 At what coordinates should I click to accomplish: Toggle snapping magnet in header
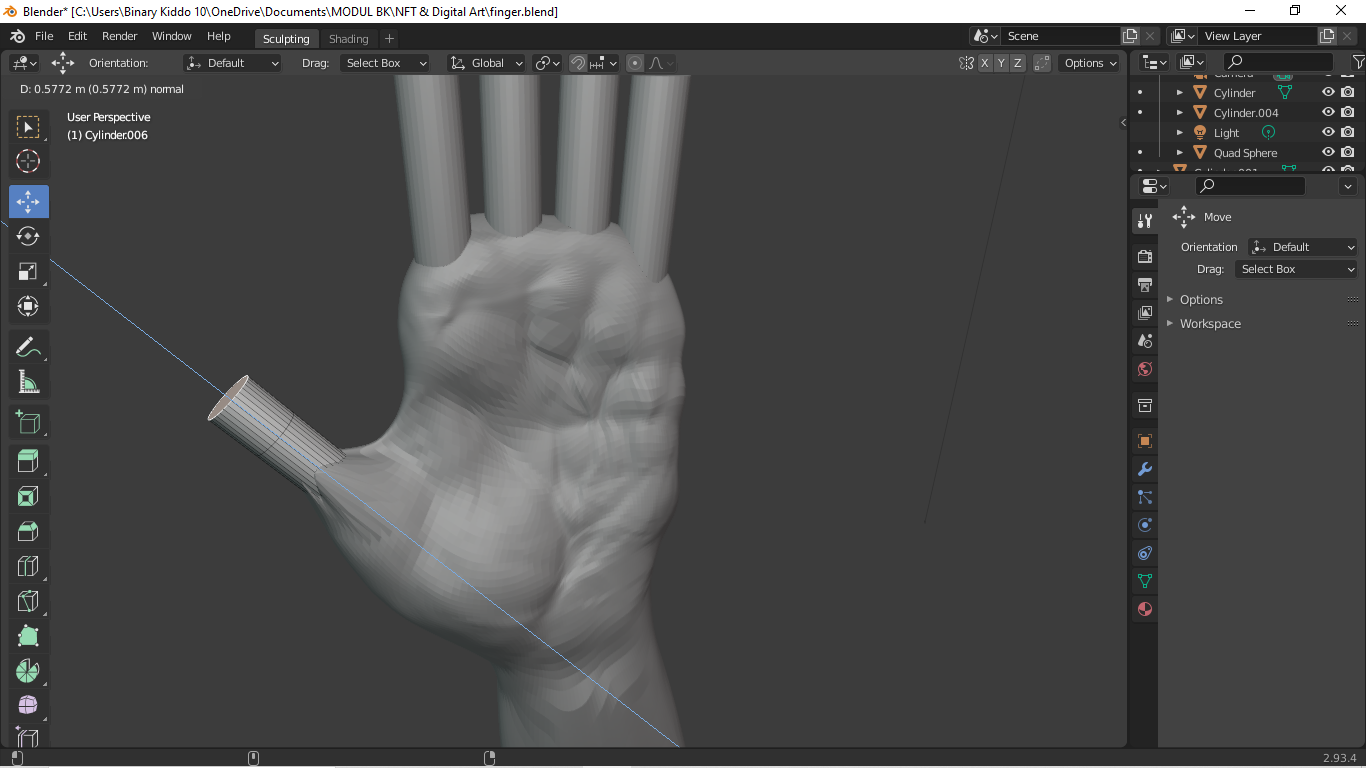578,63
